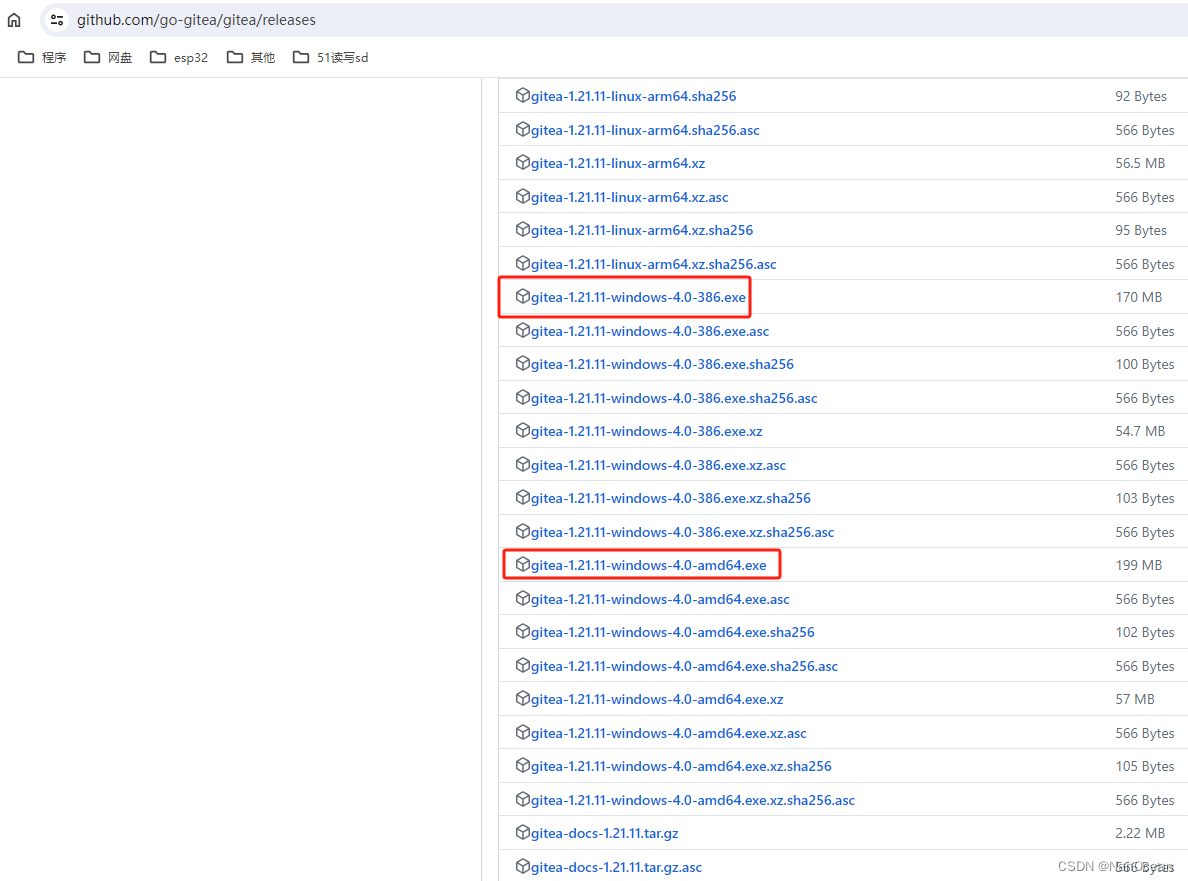Open the 程序 bookmarks folder

(42, 58)
